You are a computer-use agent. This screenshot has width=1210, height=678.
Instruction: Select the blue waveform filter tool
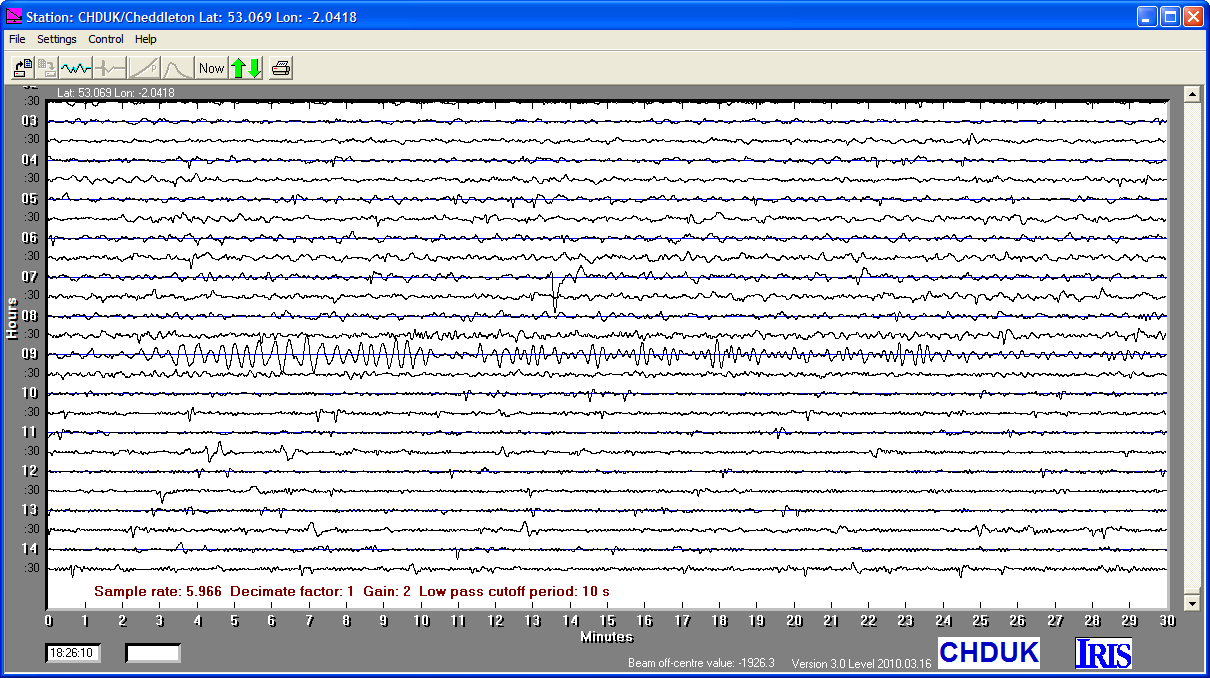coord(76,68)
